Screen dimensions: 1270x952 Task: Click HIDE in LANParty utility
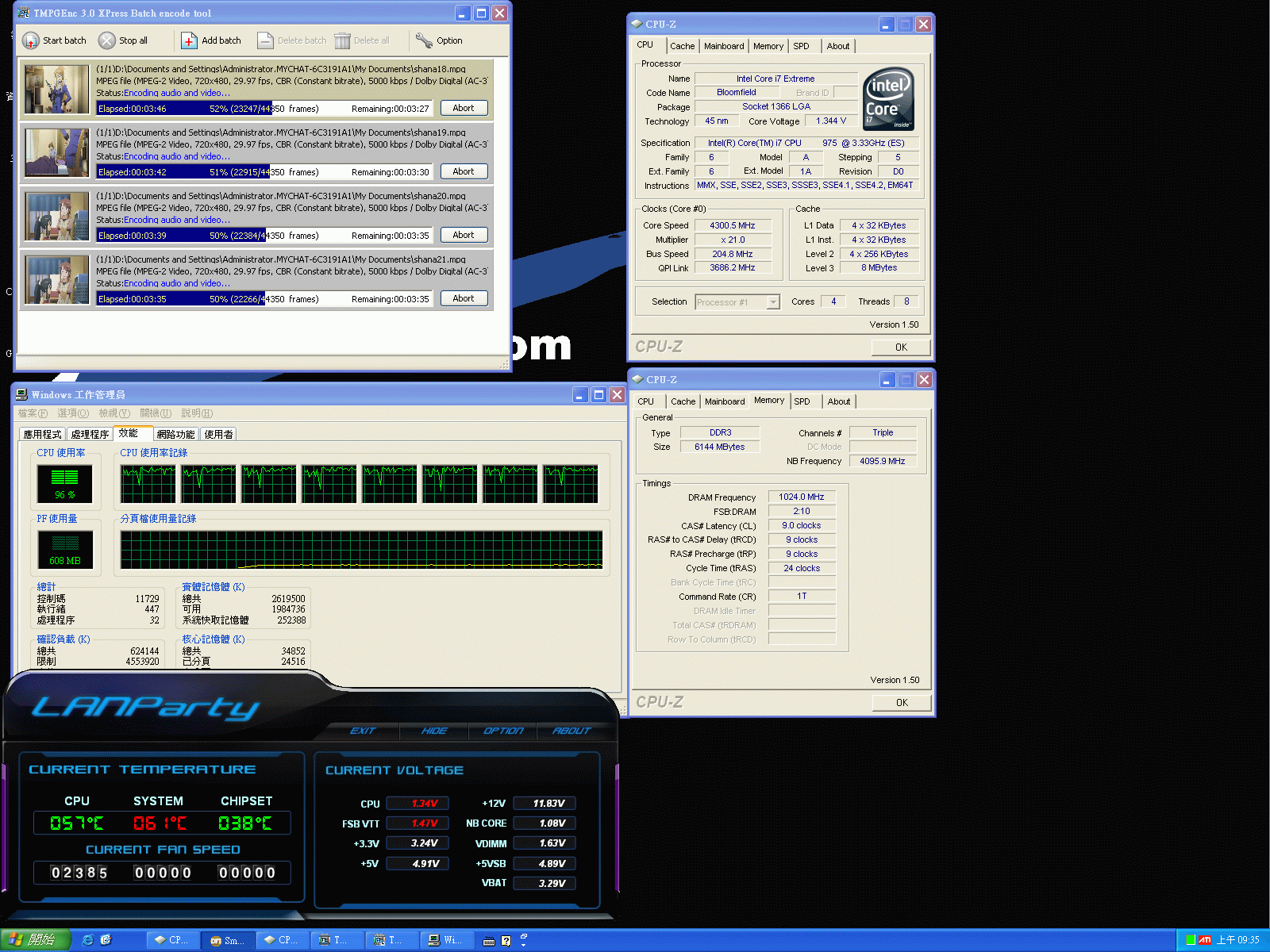tap(434, 731)
